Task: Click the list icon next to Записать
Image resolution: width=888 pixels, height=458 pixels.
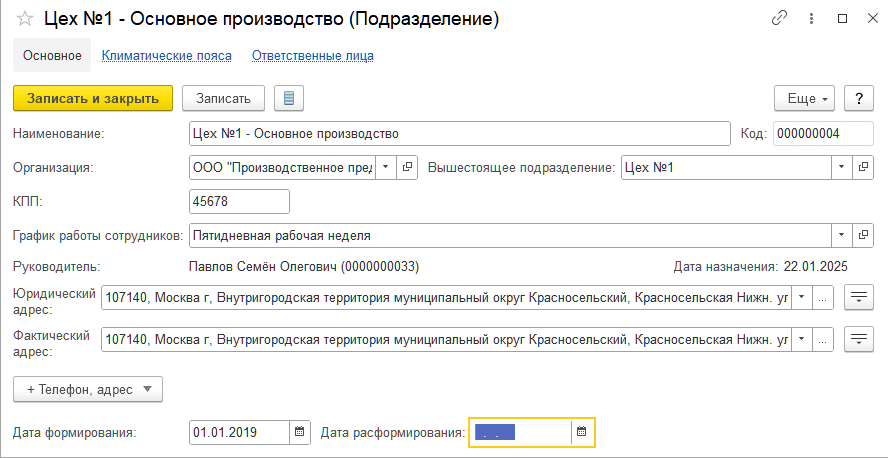Action: [x=289, y=99]
